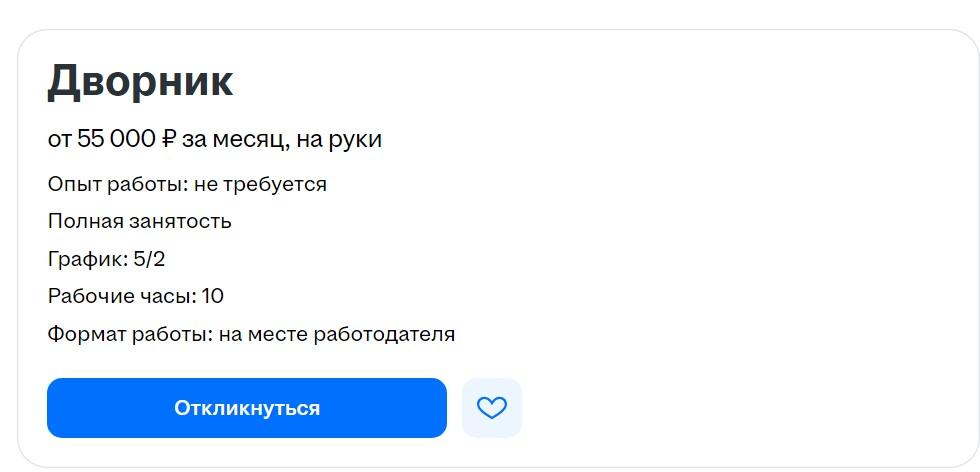Click the на месте работодателя text
980x472 pixels.
[x=337, y=334]
